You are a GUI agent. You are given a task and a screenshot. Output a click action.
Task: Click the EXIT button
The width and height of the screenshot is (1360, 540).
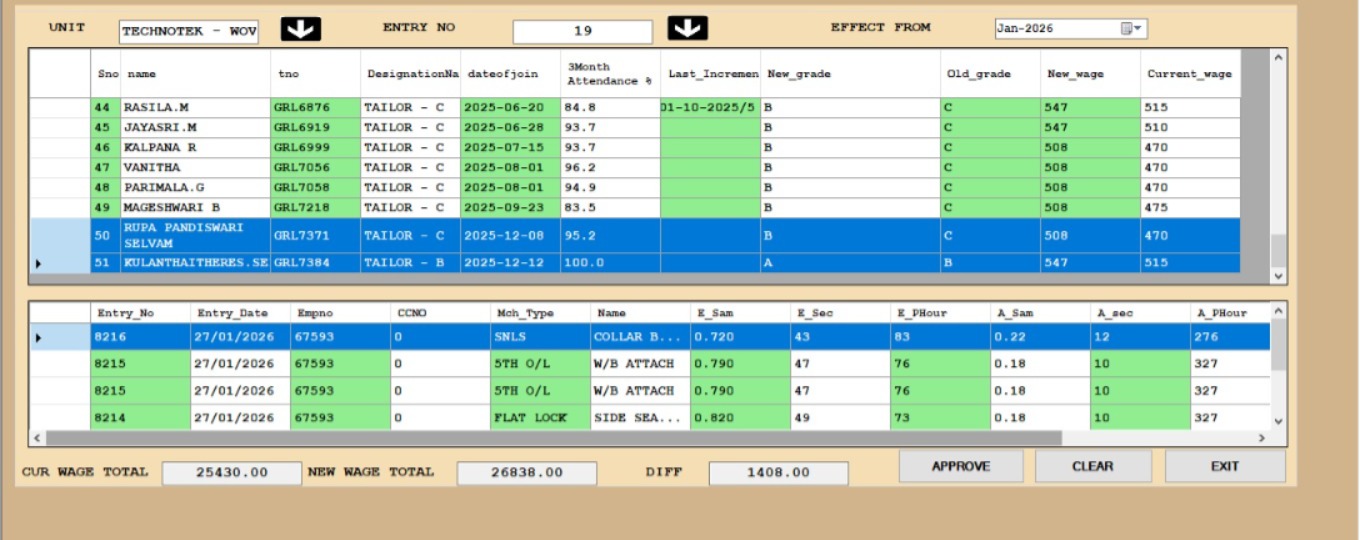pos(1224,466)
